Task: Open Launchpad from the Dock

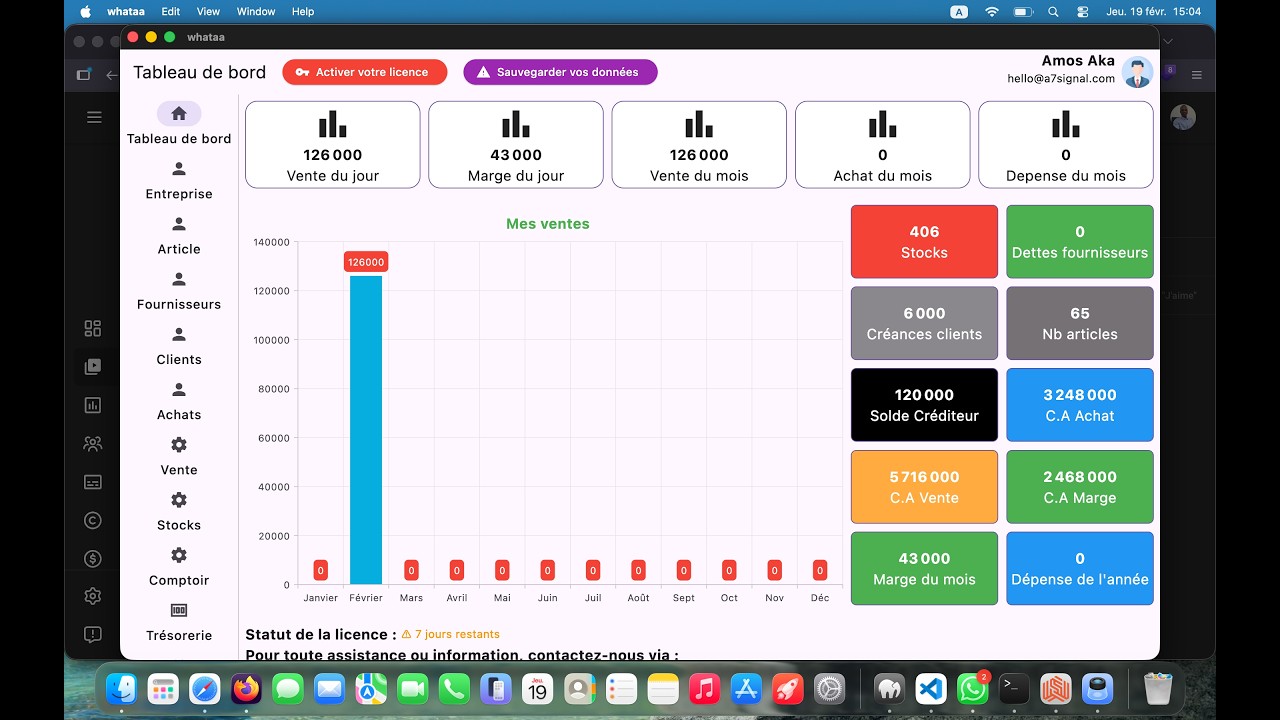Action: [x=163, y=688]
